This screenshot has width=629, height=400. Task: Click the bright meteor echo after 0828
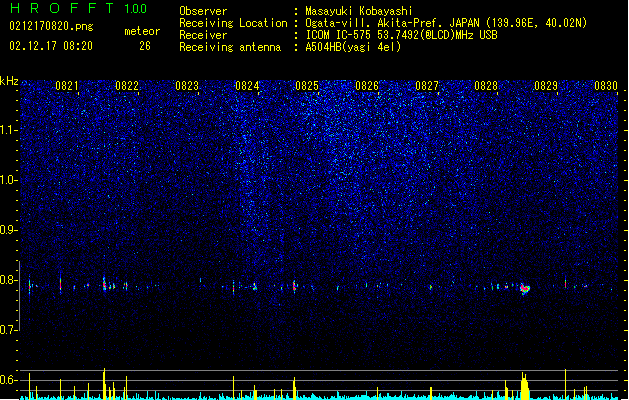(525, 288)
